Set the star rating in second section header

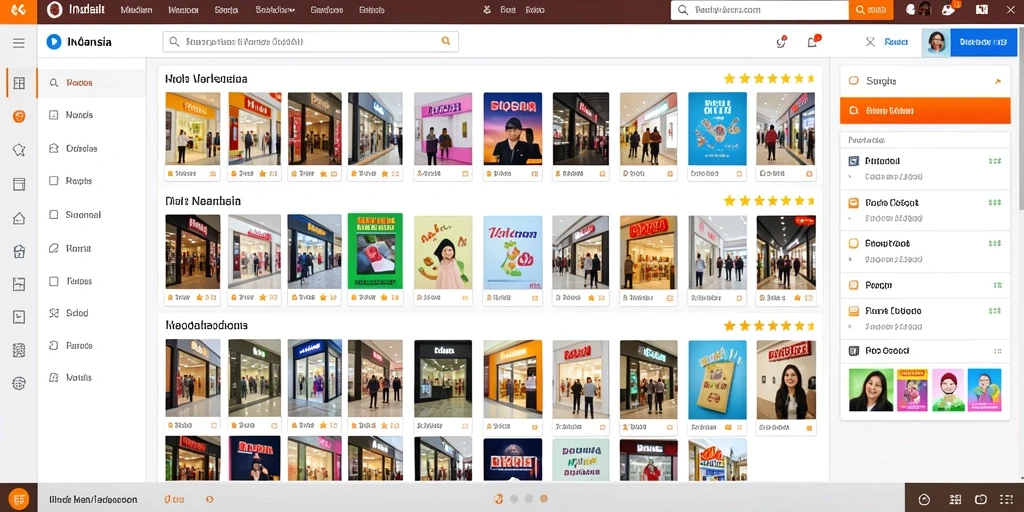pos(769,200)
